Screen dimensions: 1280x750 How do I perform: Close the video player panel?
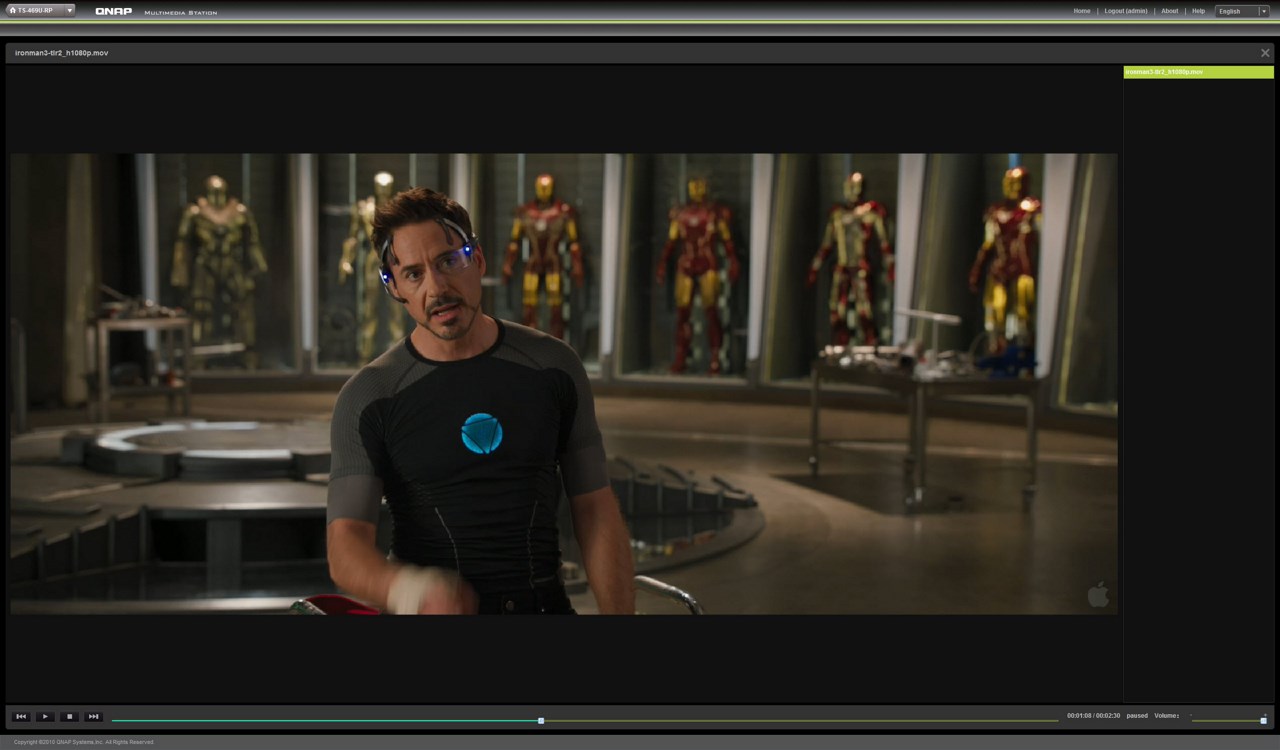point(1265,53)
